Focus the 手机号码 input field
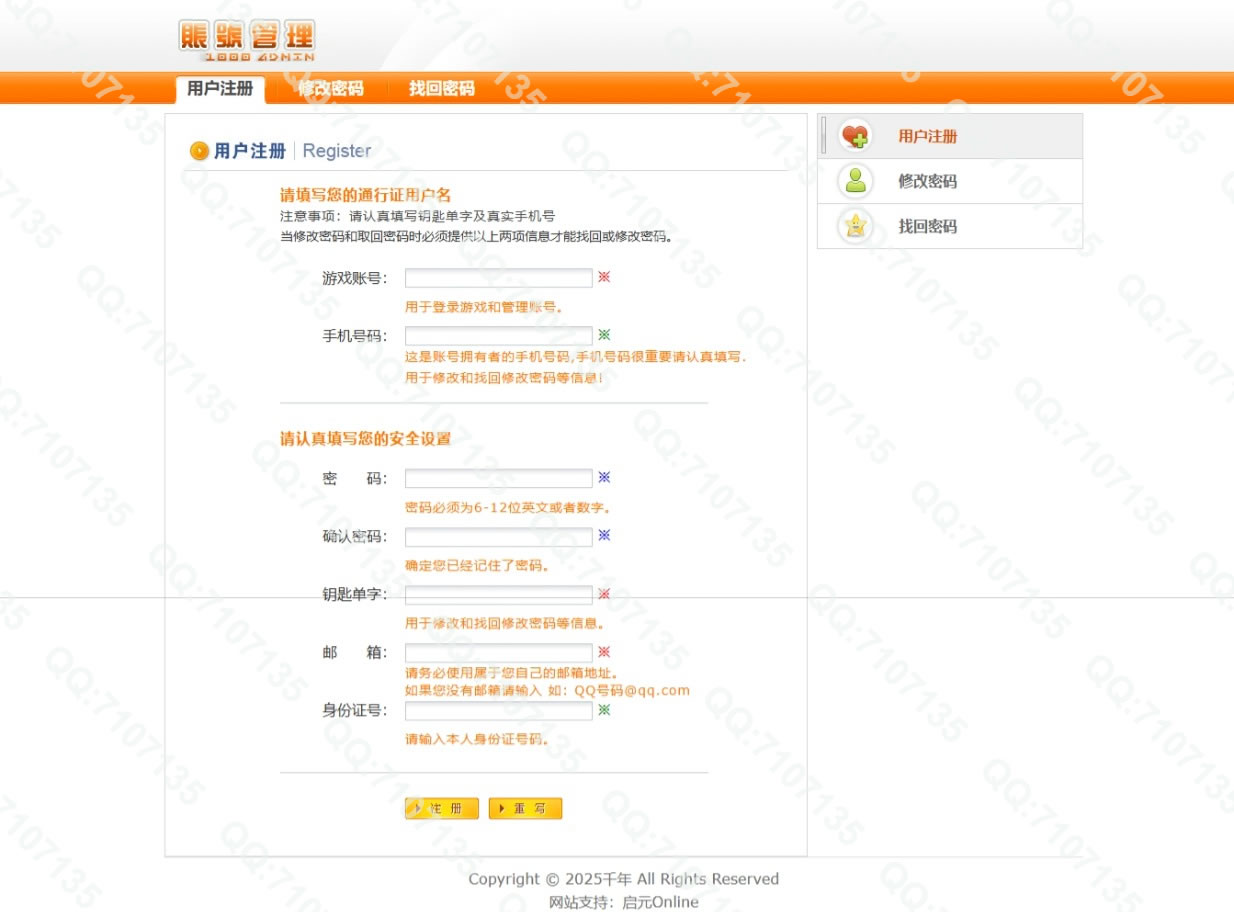 click(498, 336)
